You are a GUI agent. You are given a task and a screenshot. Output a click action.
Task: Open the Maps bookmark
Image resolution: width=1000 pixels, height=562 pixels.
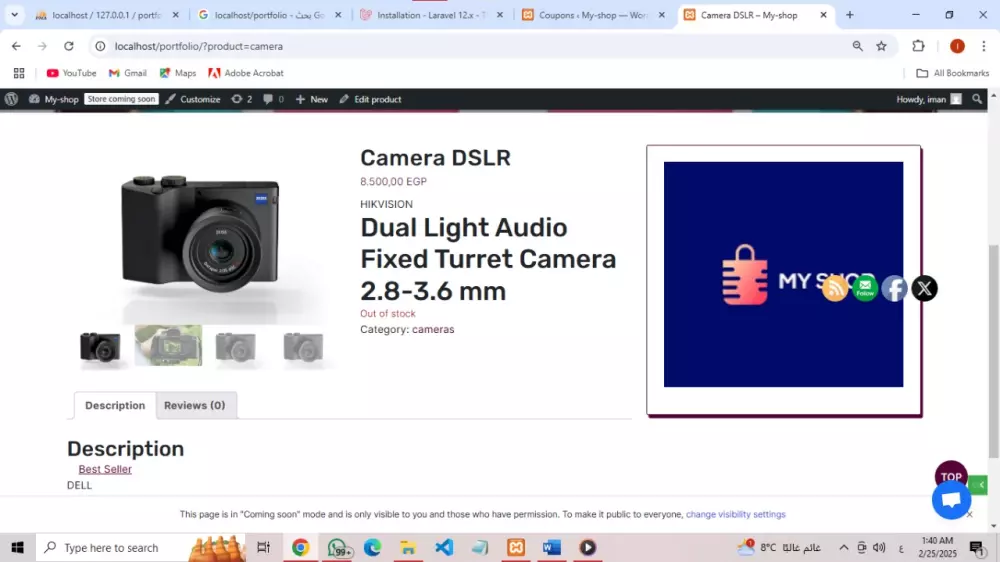[178, 73]
